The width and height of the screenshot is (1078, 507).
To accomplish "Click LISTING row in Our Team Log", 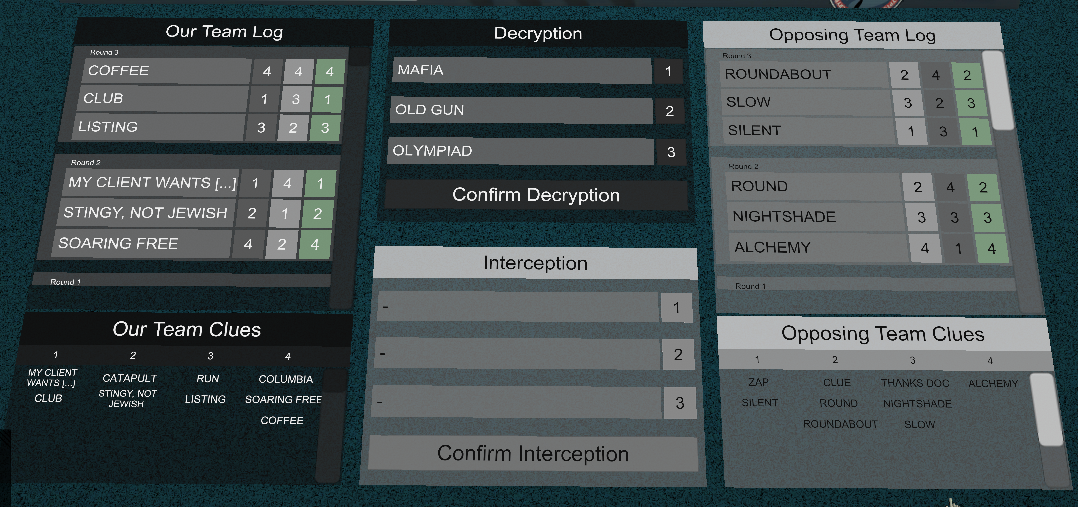I will point(160,127).
